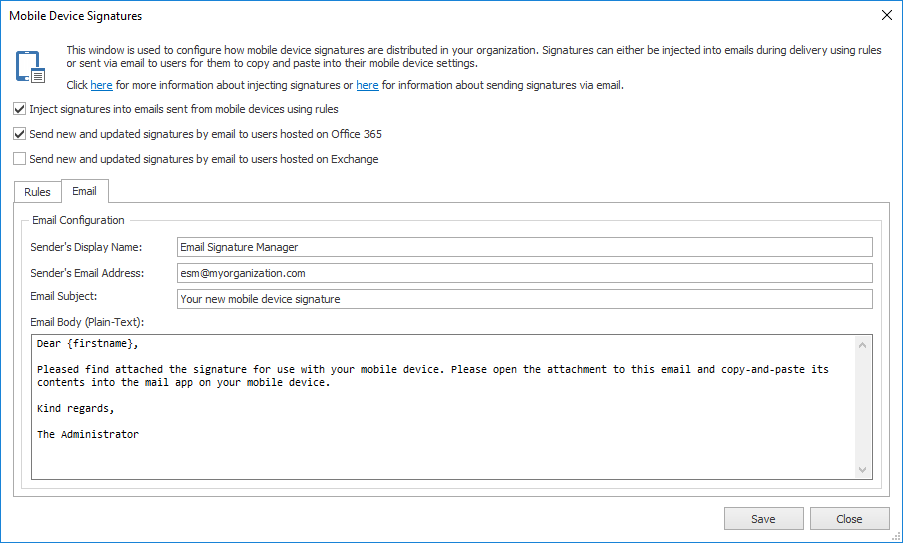Click the Close button

[849, 519]
